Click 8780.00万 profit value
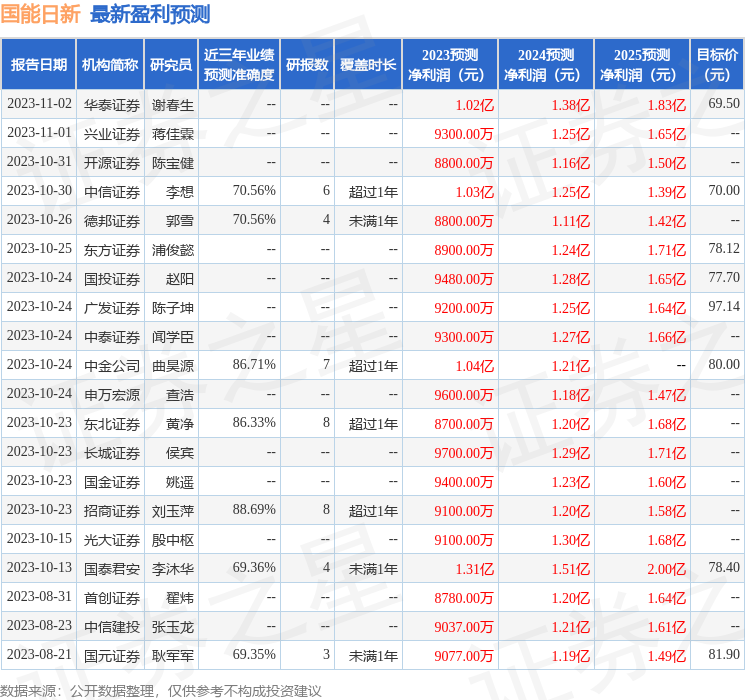The image size is (745, 700). [x=464, y=598]
